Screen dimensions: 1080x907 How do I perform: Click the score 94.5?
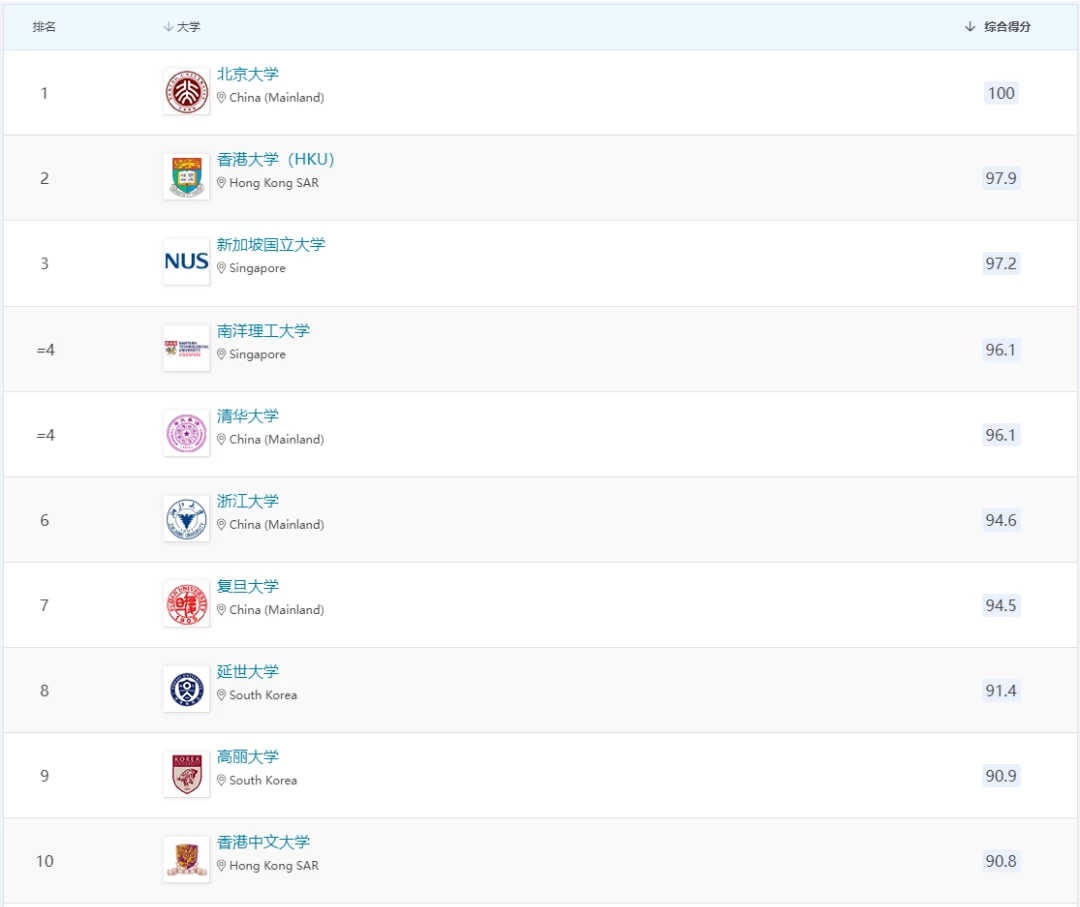pyautogui.click(x=1001, y=605)
